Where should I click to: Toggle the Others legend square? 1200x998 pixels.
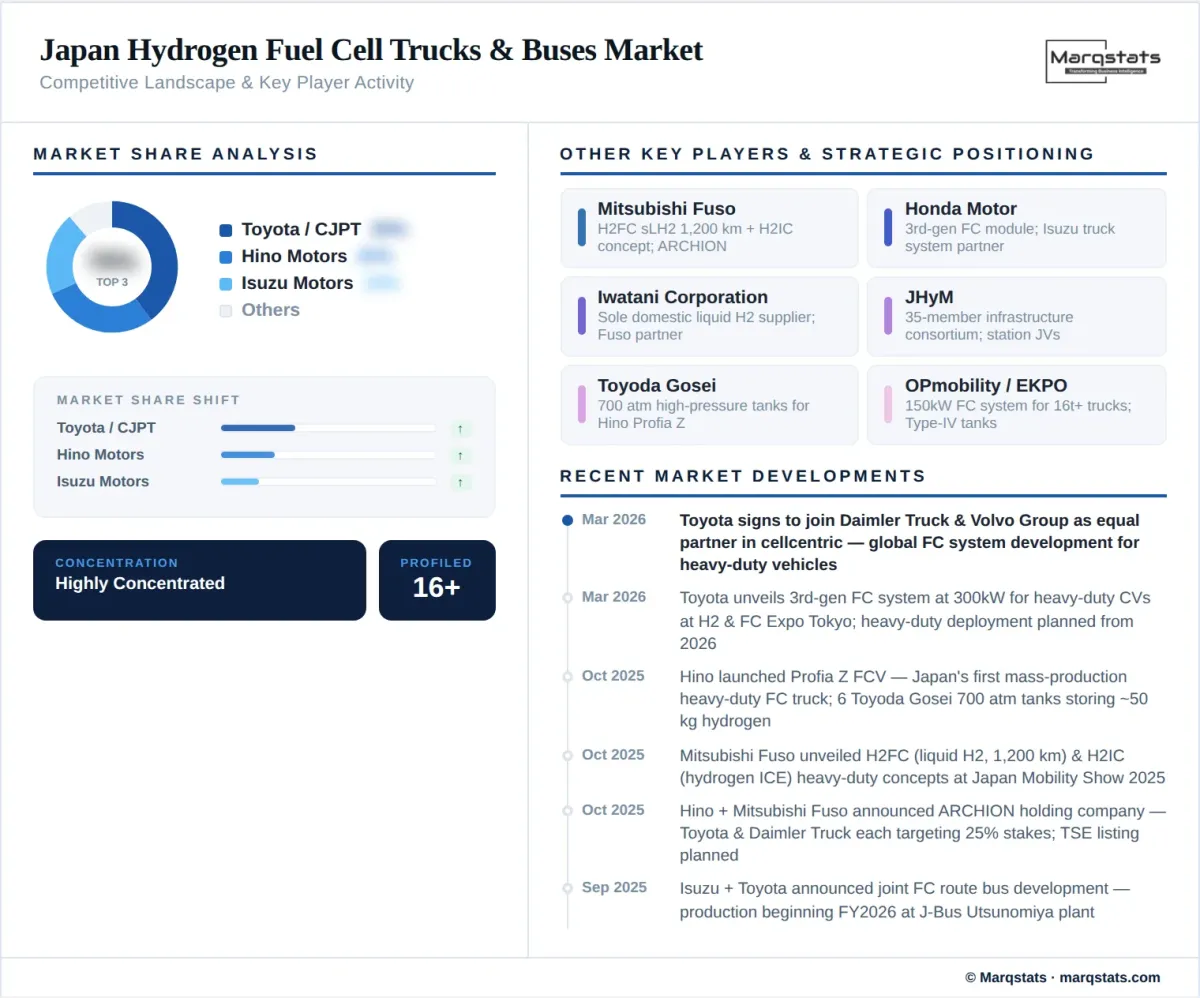click(225, 310)
